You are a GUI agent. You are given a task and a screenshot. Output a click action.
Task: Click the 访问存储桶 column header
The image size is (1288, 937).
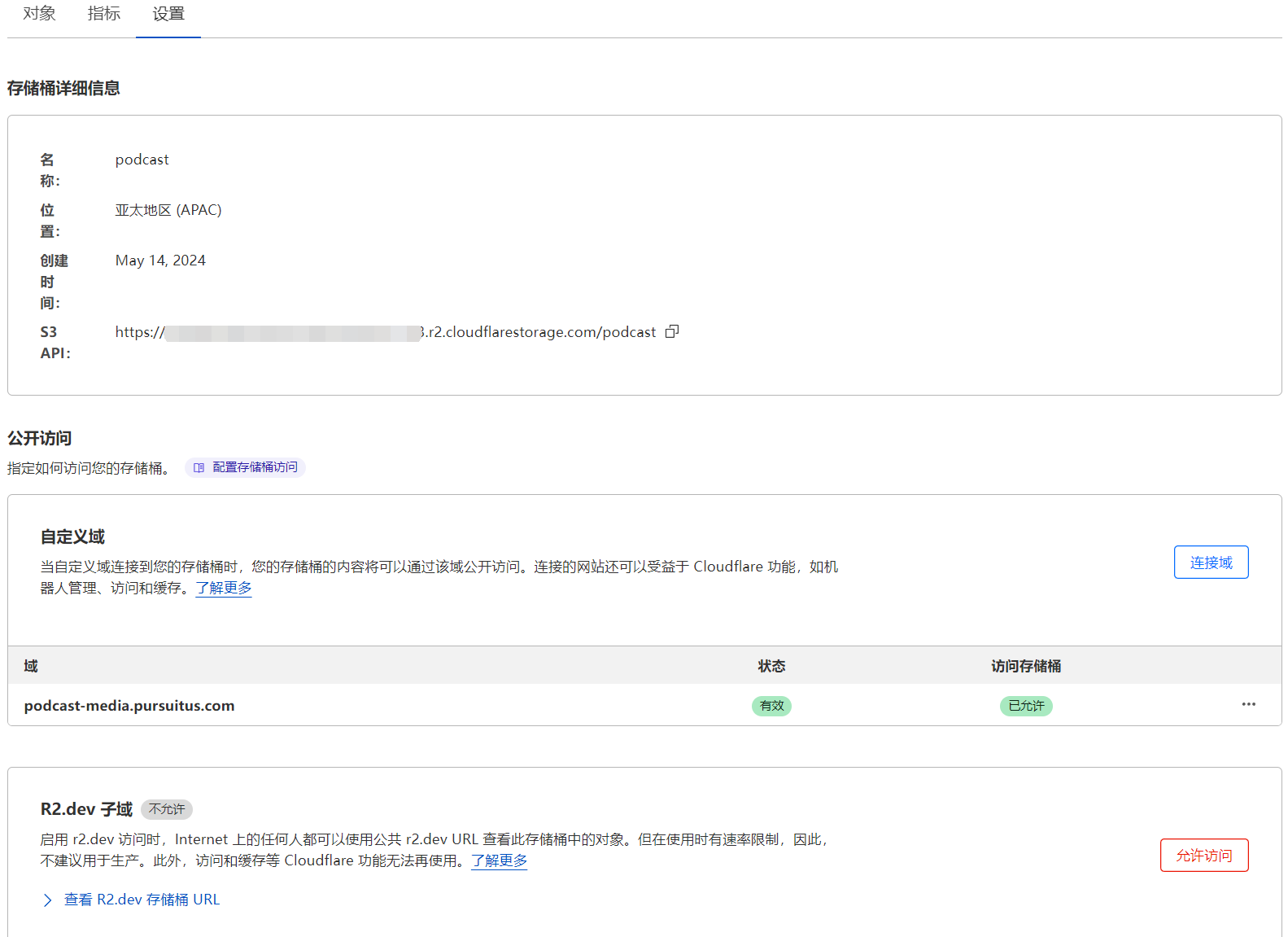pos(1026,666)
